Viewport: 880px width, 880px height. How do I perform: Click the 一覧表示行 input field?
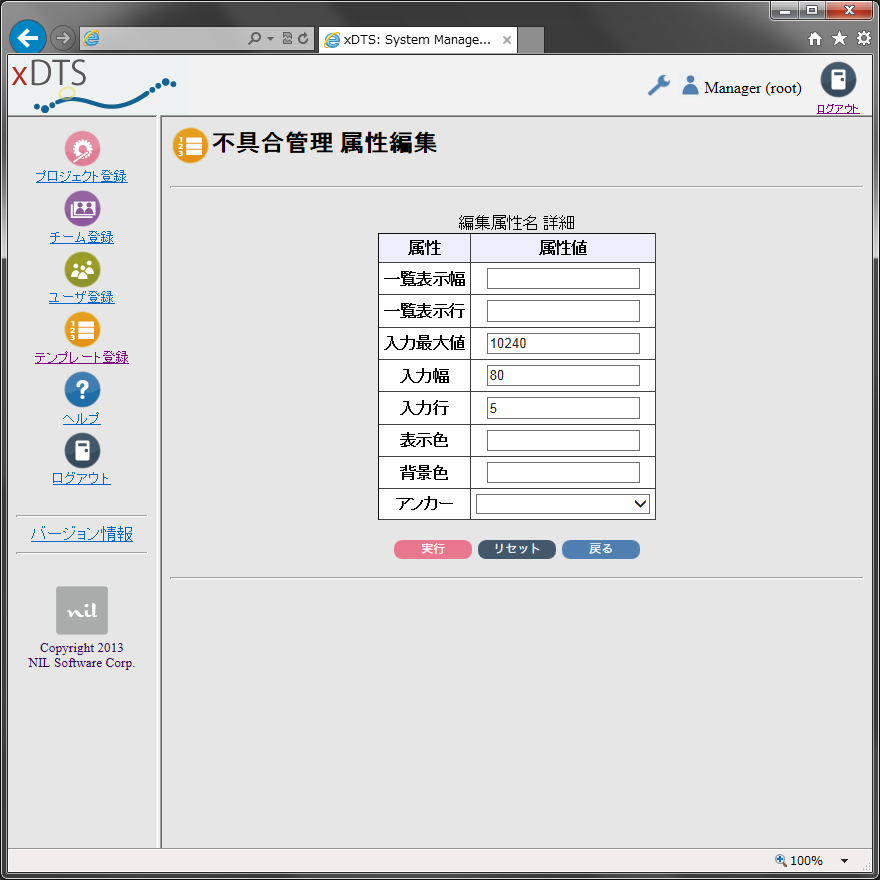coord(563,311)
